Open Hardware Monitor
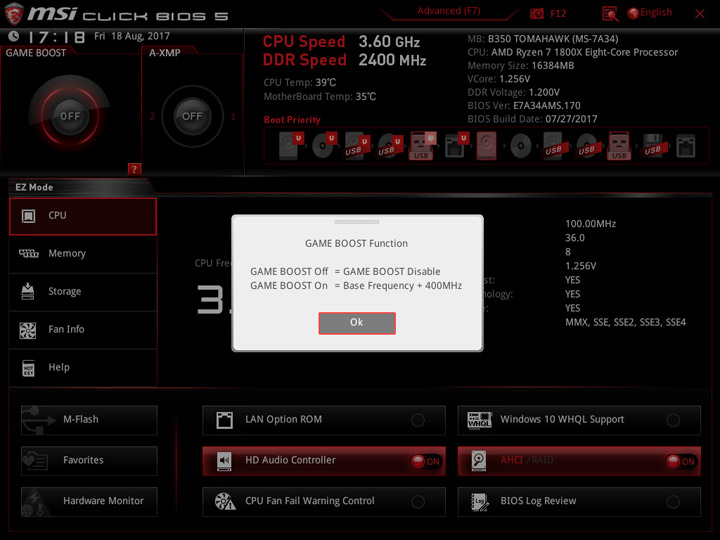 tap(89, 501)
